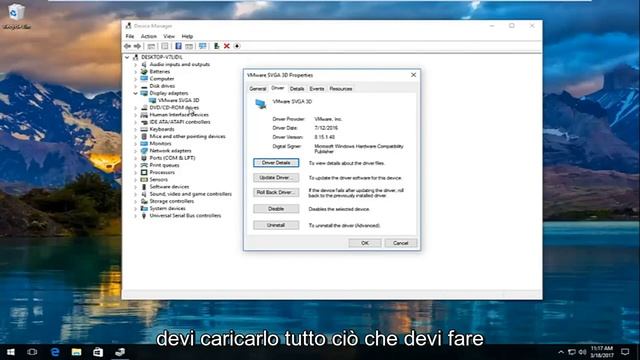
Task: Open the Windows Start menu
Action: (x=11, y=352)
